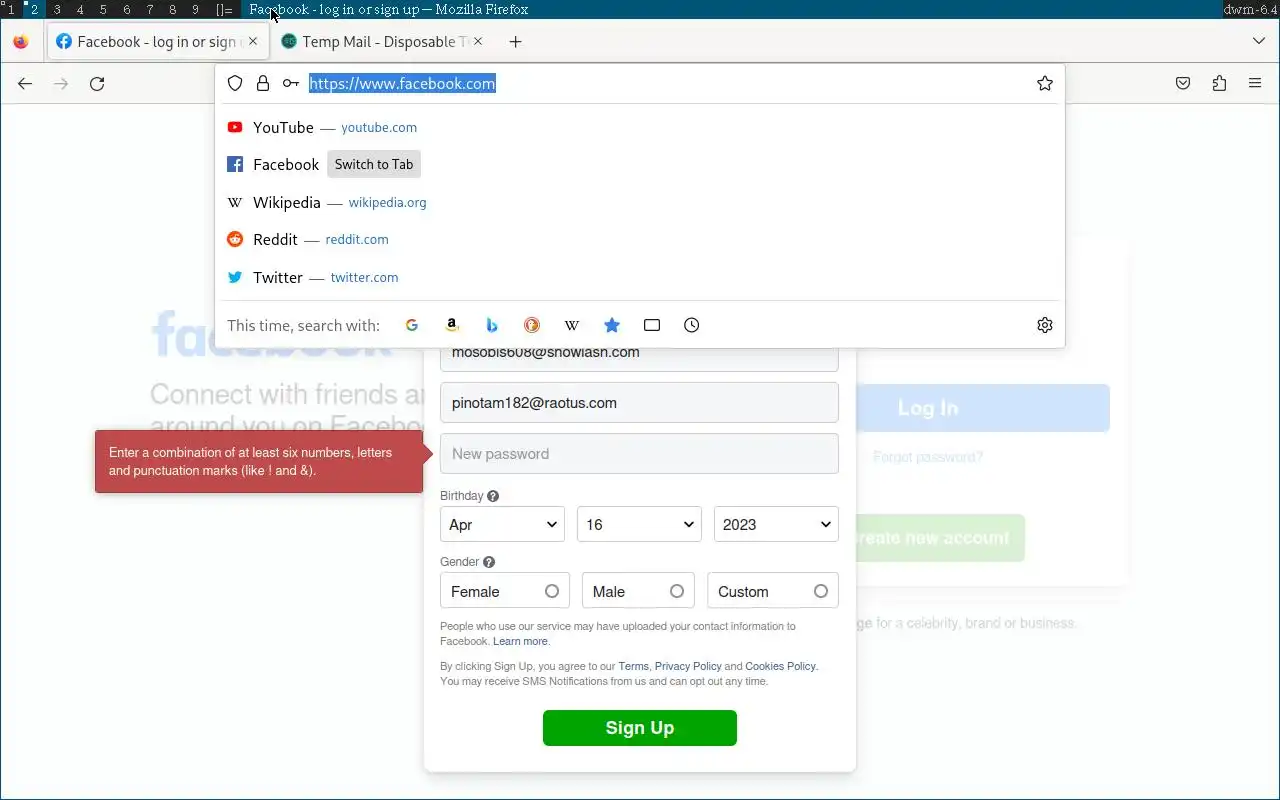Open the tracking protection shield icon

(235, 84)
